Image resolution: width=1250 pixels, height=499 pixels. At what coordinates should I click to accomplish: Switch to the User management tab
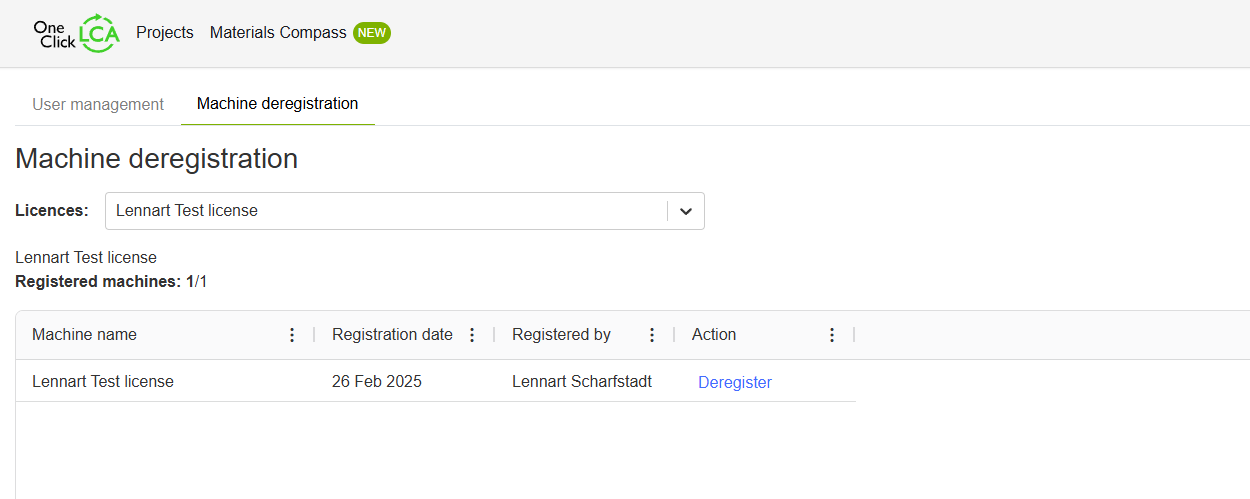coord(98,104)
